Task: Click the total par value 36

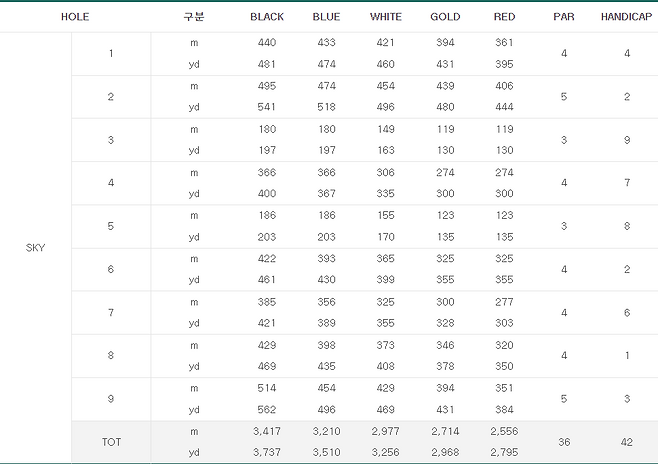Action: tap(564, 441)
